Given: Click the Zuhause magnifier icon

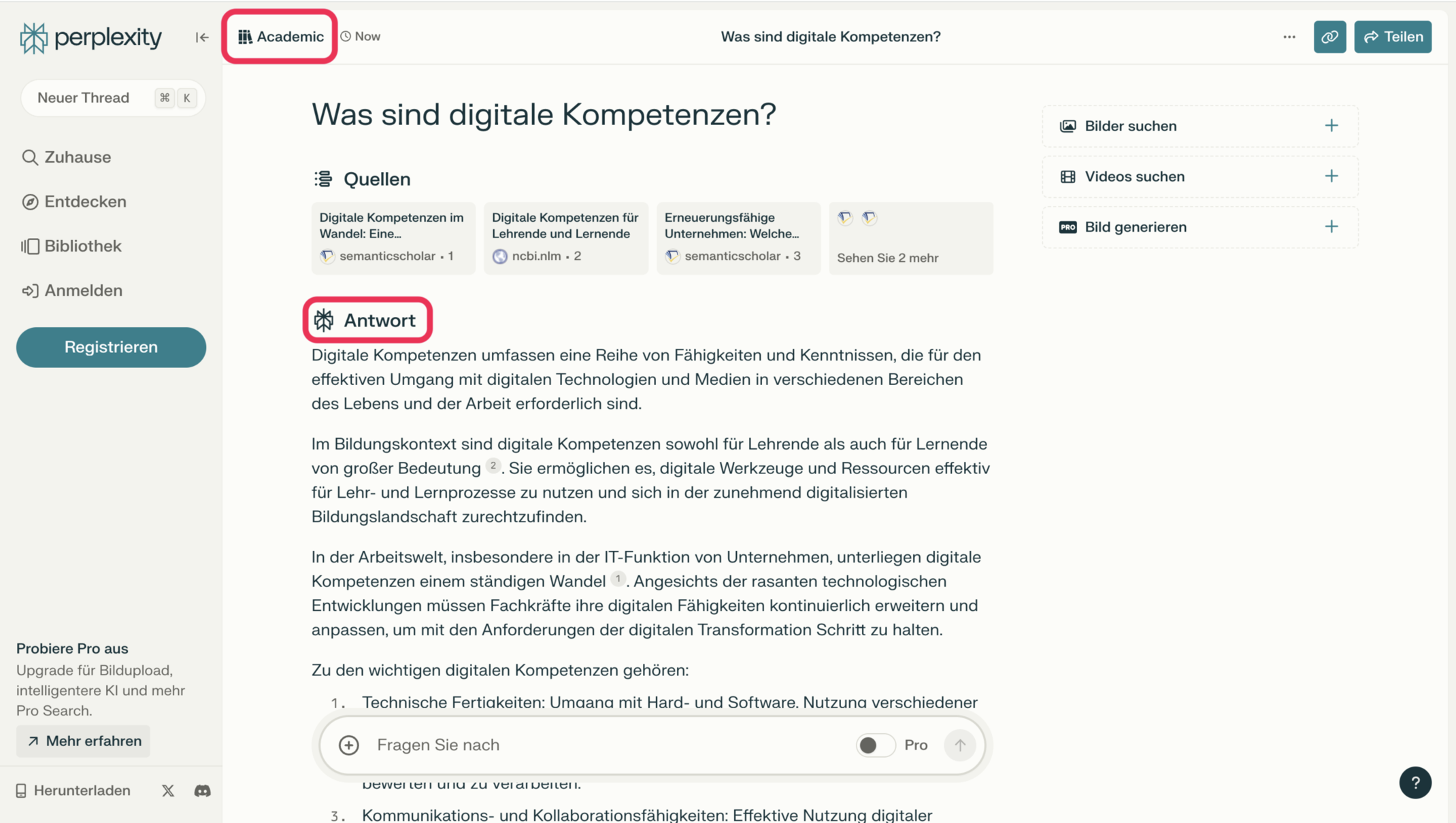Looking at the screenshot, I should pyautogui.click(x=29, y=157).
